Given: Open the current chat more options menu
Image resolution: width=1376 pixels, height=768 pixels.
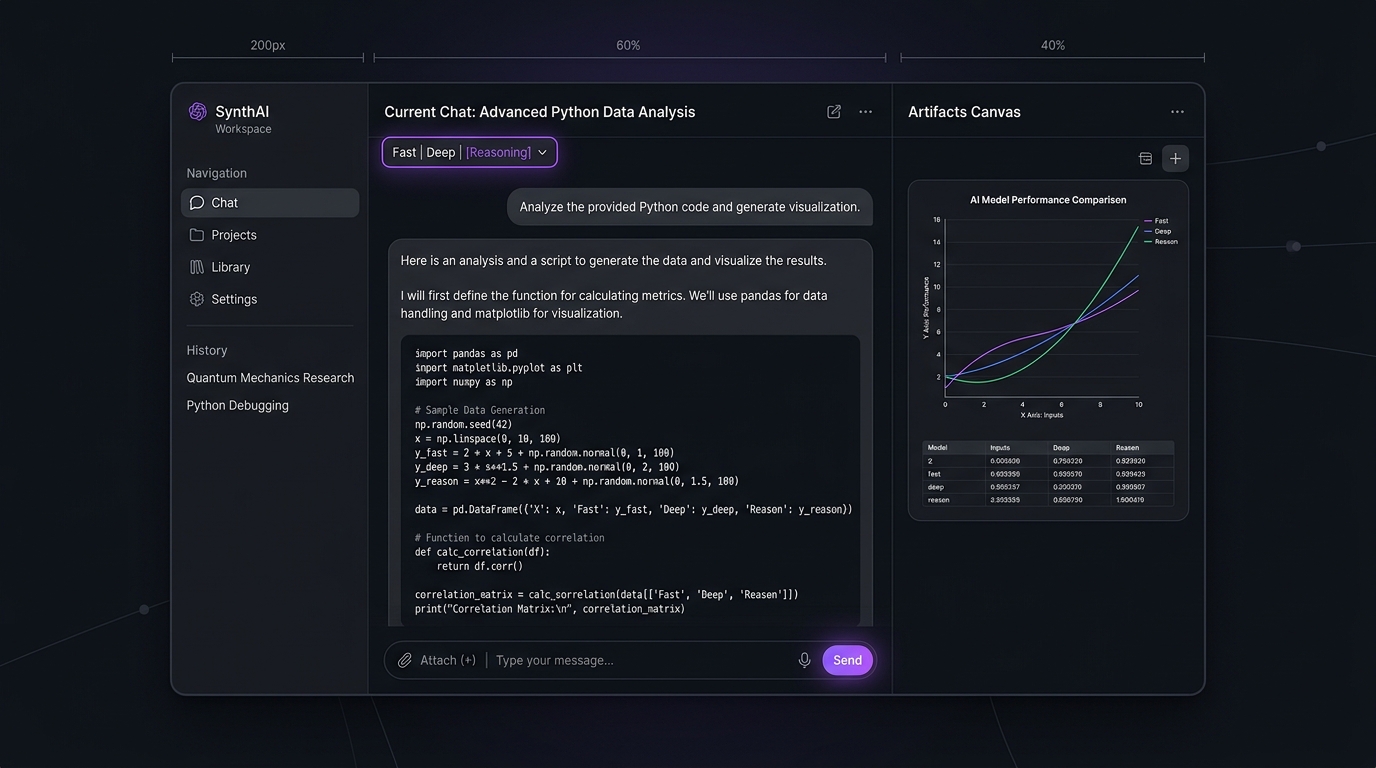Looking at the screenshot, I should click(x=866, y=112).
